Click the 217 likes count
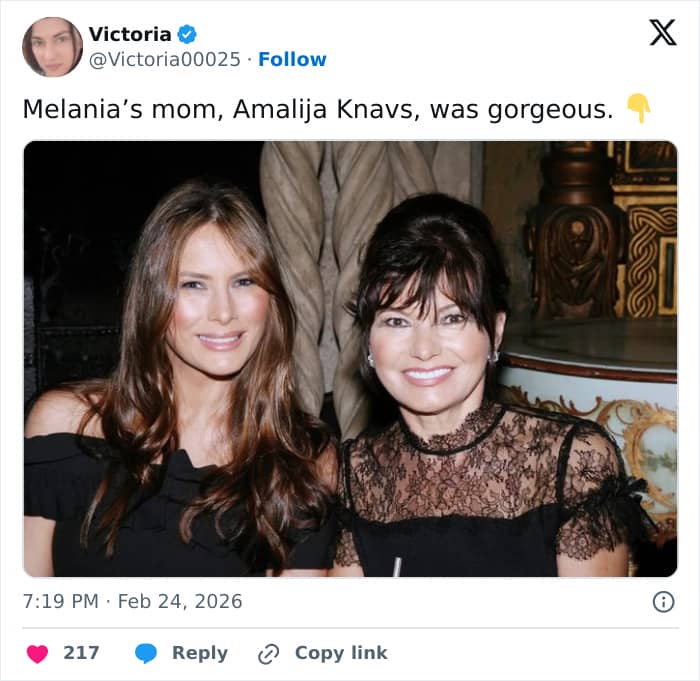 coord(81,653)
